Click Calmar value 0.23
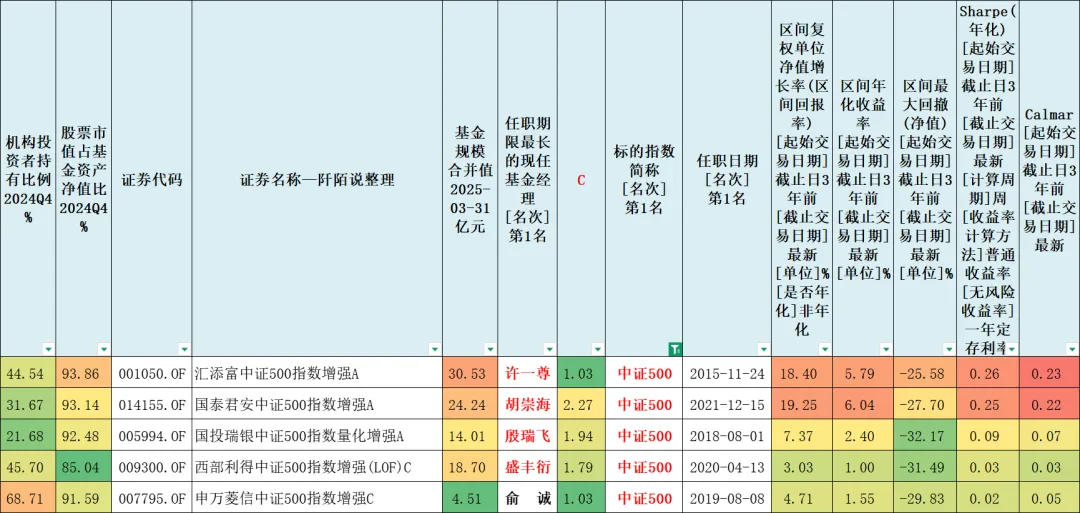Image resolution: width=1080 pixels, height=513 pixels. click(1049, 373)
